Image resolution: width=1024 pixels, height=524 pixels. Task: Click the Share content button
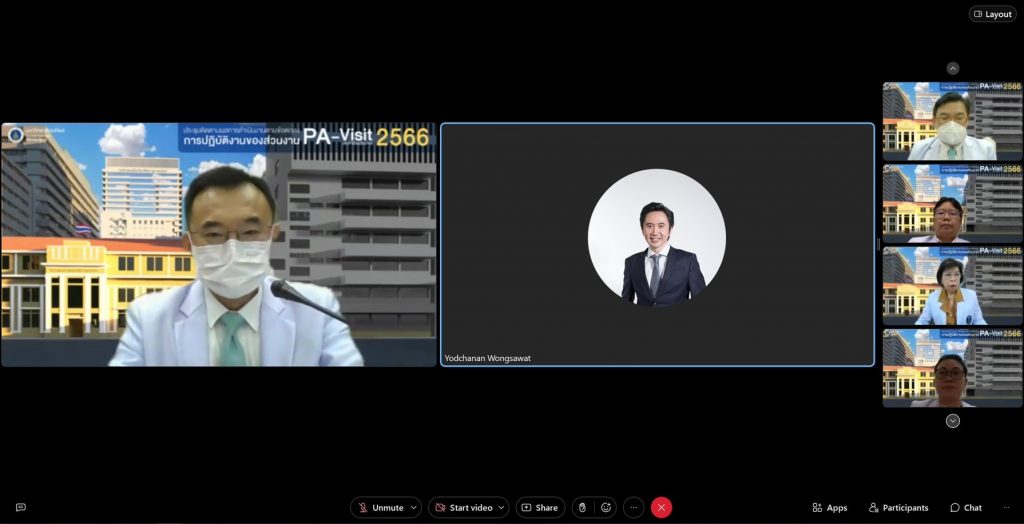pyautogui.click(x=540, y=508)
